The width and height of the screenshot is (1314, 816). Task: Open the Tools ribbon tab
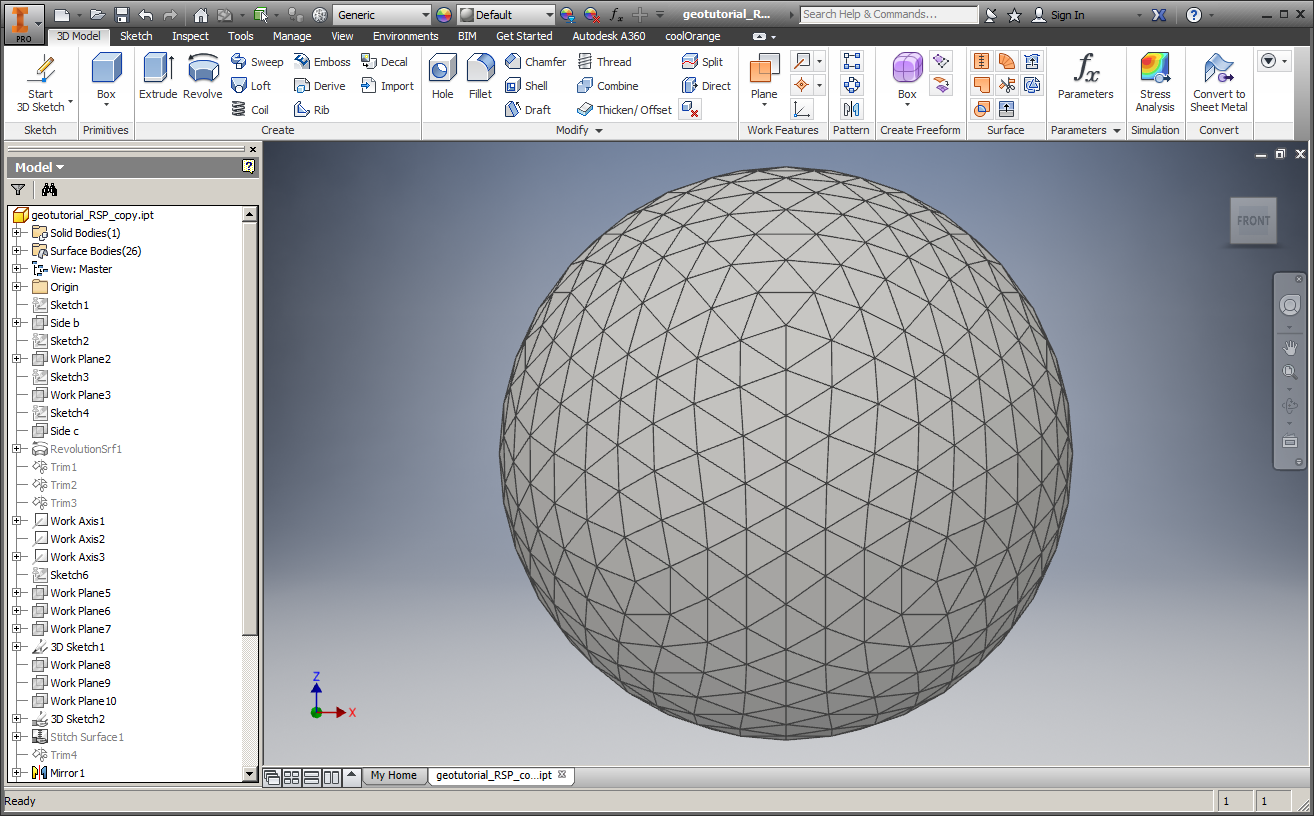[x=241, y=36]
